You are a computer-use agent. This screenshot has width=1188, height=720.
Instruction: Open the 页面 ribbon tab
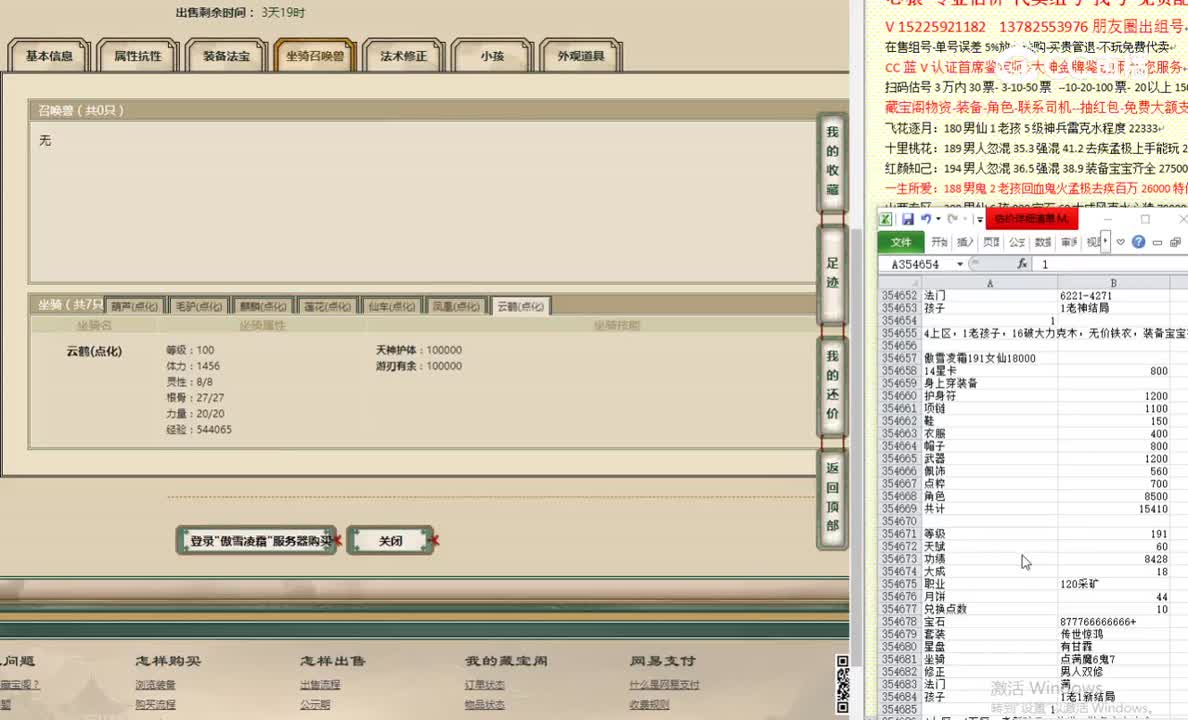pyautogui.click(x=991, y=243)
